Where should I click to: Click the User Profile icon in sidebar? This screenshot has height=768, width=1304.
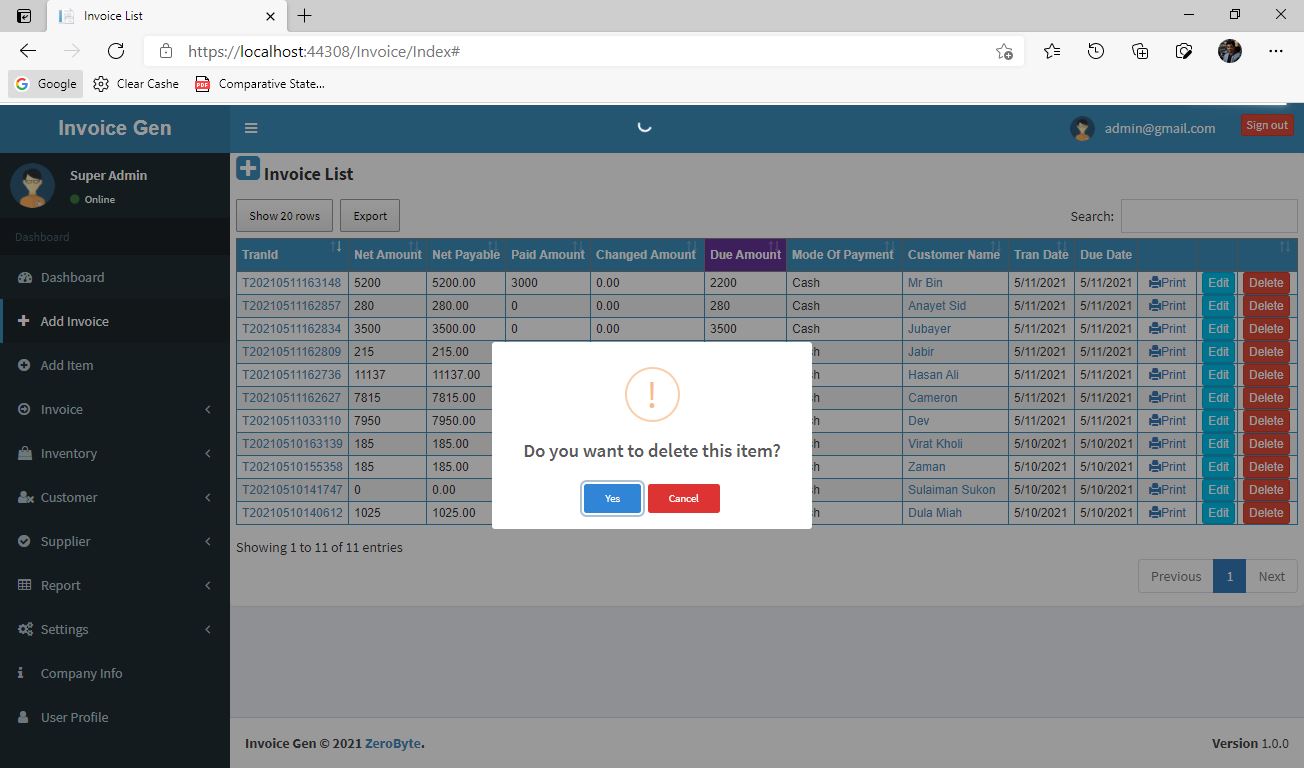pos(23,717)
